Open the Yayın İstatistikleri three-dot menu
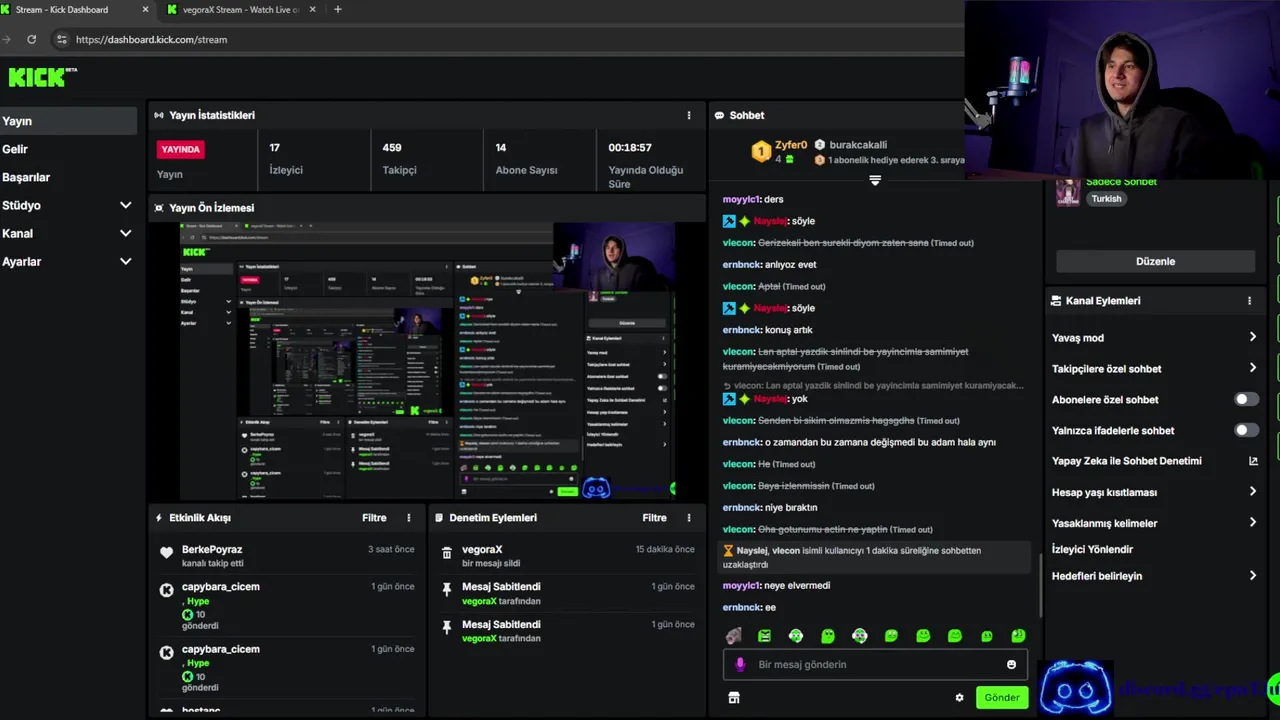This screenshot has height=720, width=1280. (688, 115)
